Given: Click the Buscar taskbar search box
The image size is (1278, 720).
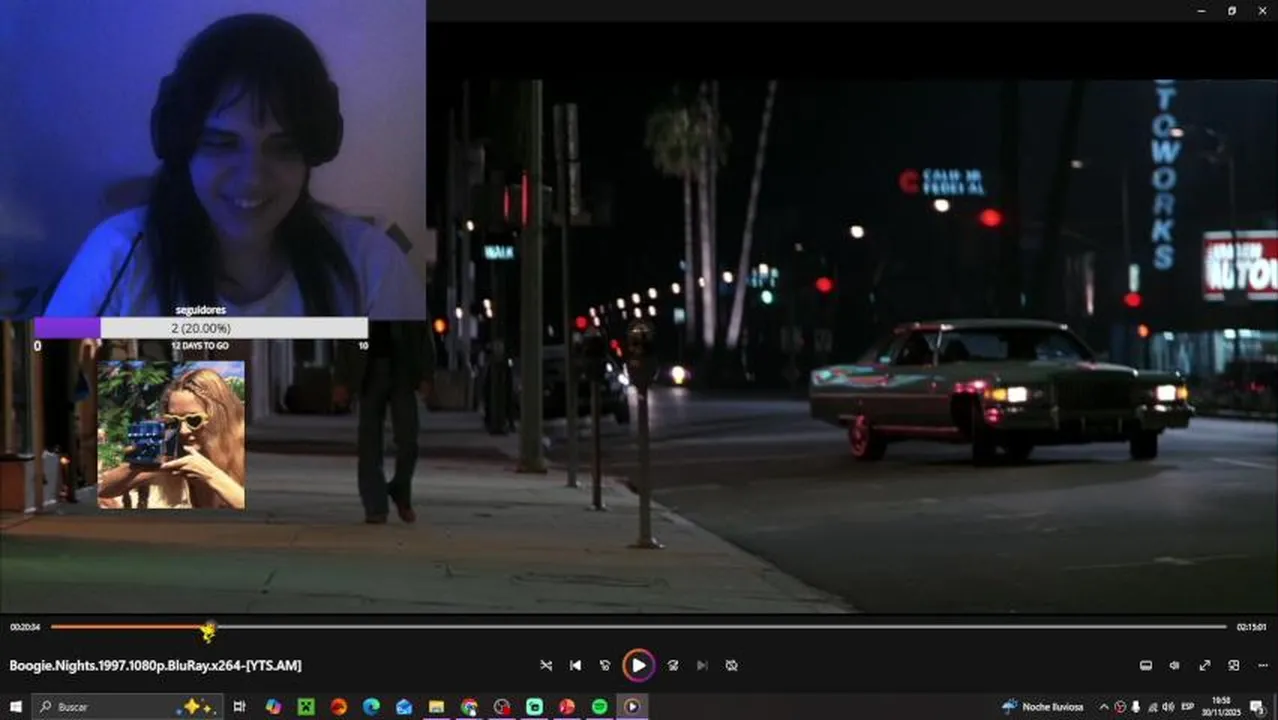Looking at the screenshot, I should 128,706.
